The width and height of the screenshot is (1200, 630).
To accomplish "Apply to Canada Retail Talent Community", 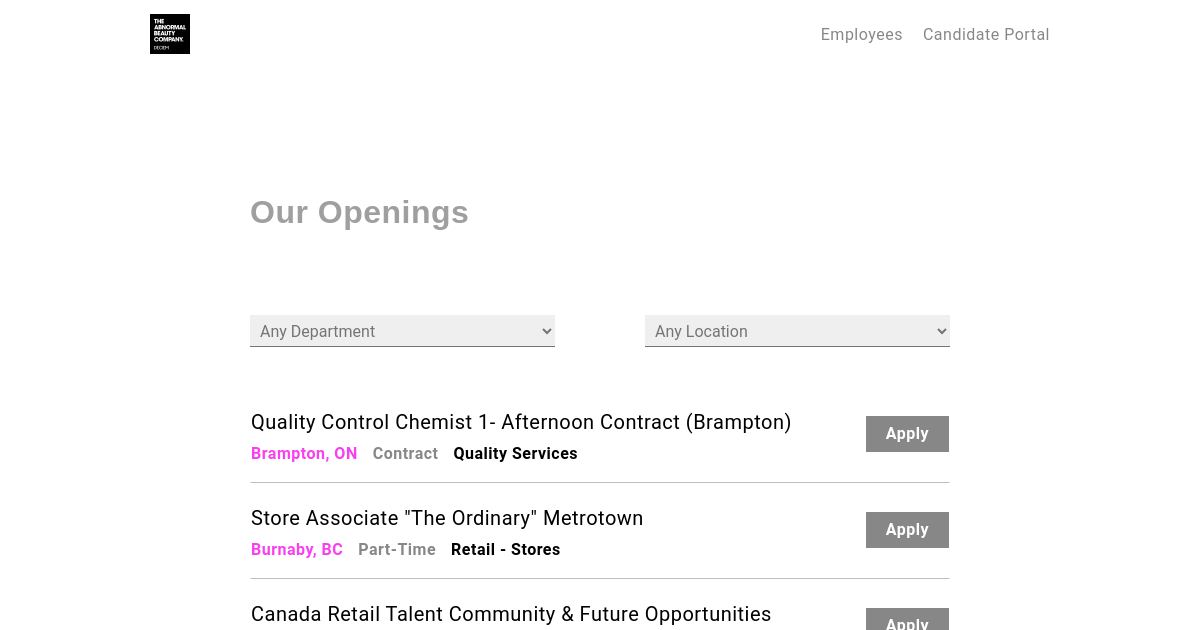I will 907,619.
